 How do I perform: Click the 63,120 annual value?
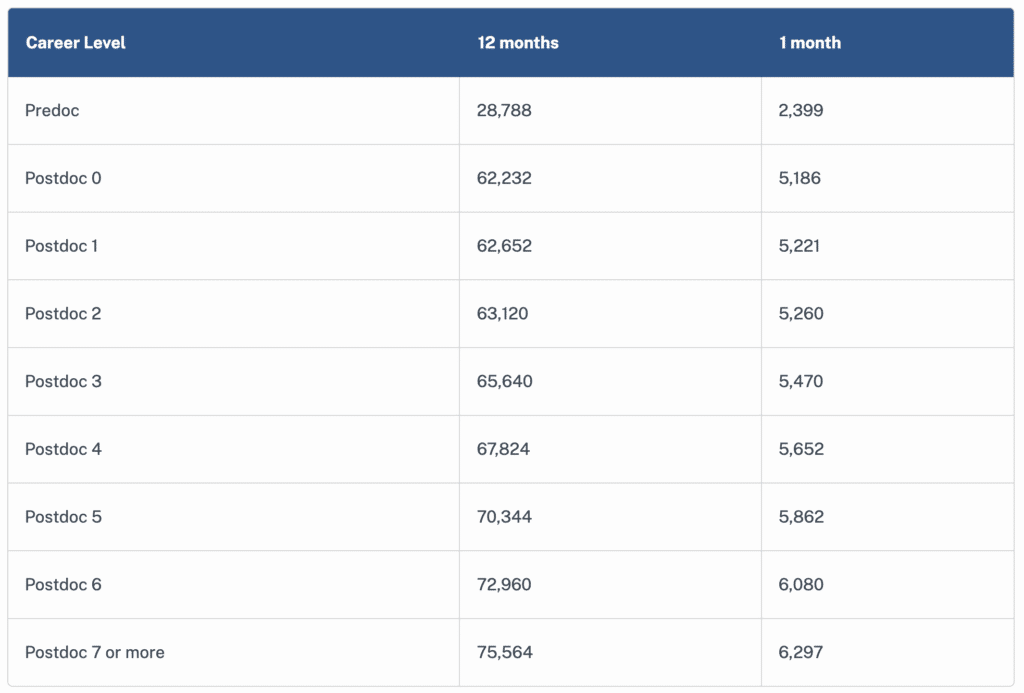pos(502,314)
